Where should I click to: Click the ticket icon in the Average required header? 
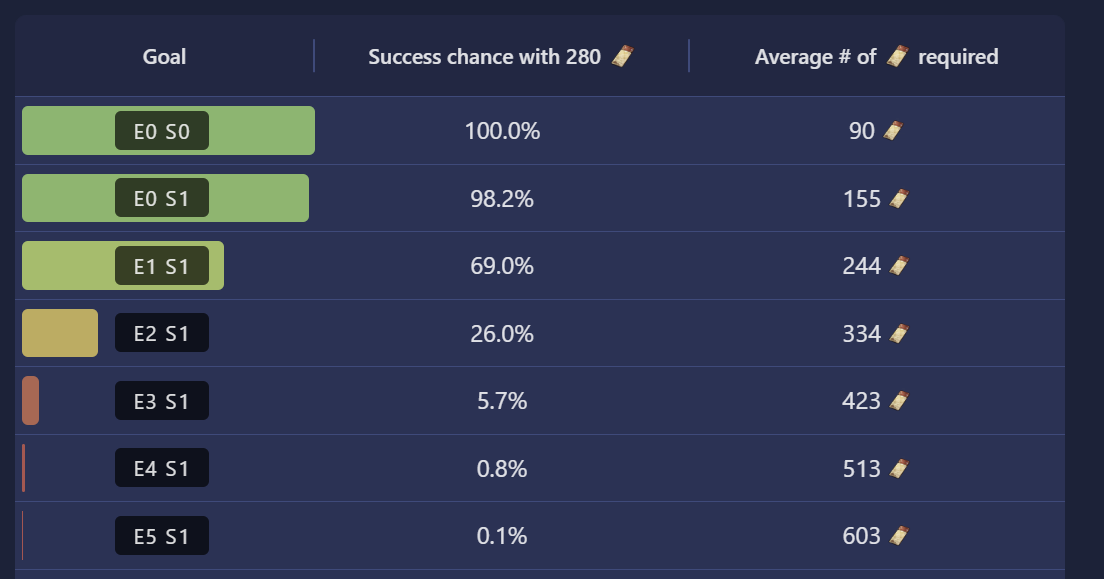[x=897, y=56]
